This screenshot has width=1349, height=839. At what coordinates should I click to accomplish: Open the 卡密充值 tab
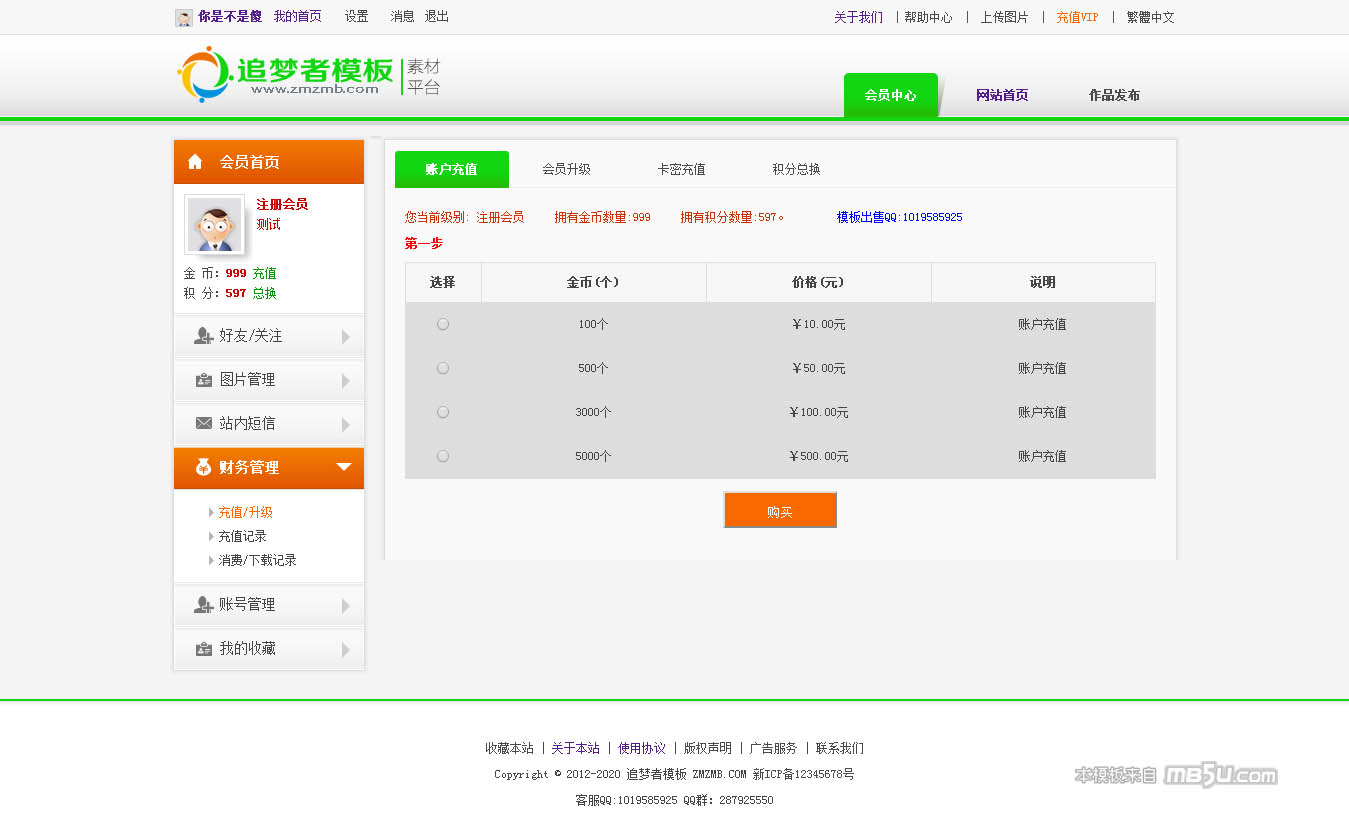(x=681, y=169)
